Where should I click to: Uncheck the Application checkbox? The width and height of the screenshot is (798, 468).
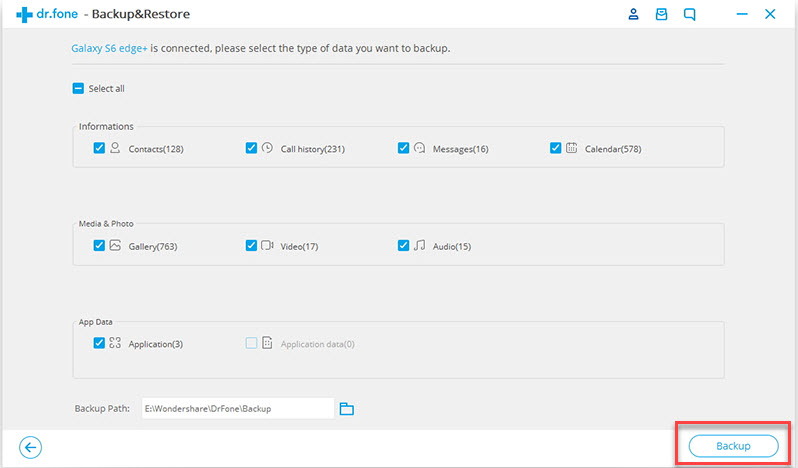(99, 343)
